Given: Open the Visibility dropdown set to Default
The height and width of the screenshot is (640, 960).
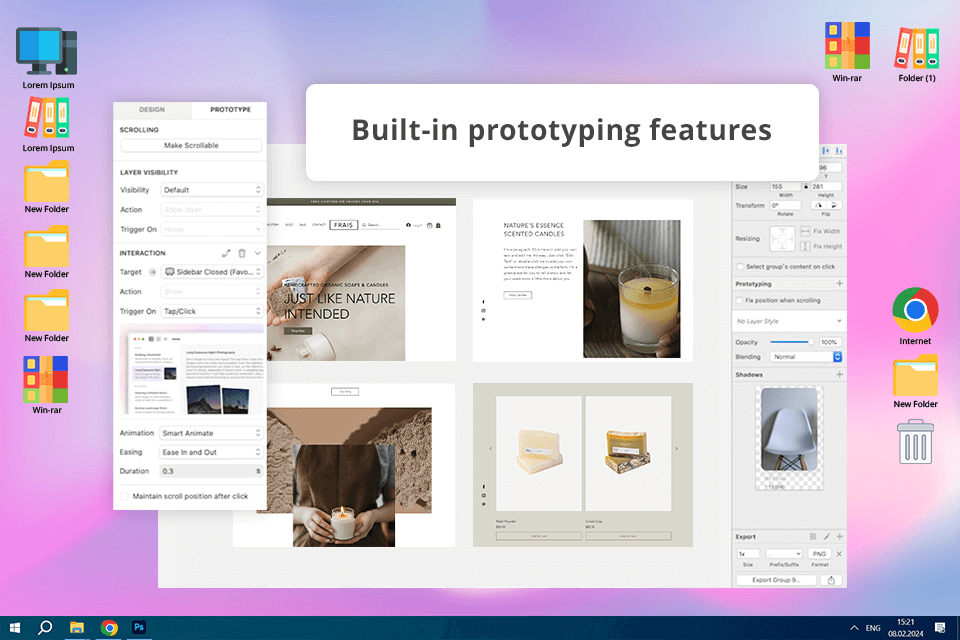Looking at the screenshot, I should [x=212, y=190].
